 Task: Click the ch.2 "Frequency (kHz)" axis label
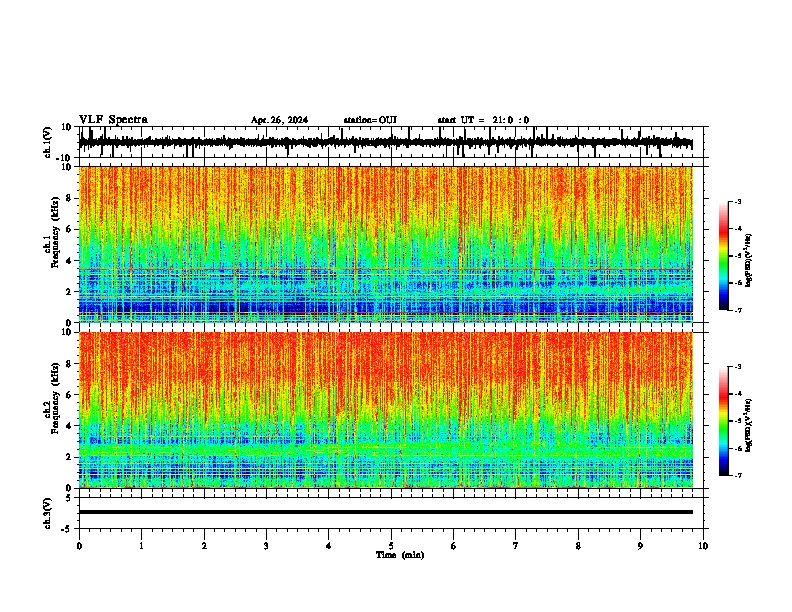pyautogui.click(x=55, y=398)
